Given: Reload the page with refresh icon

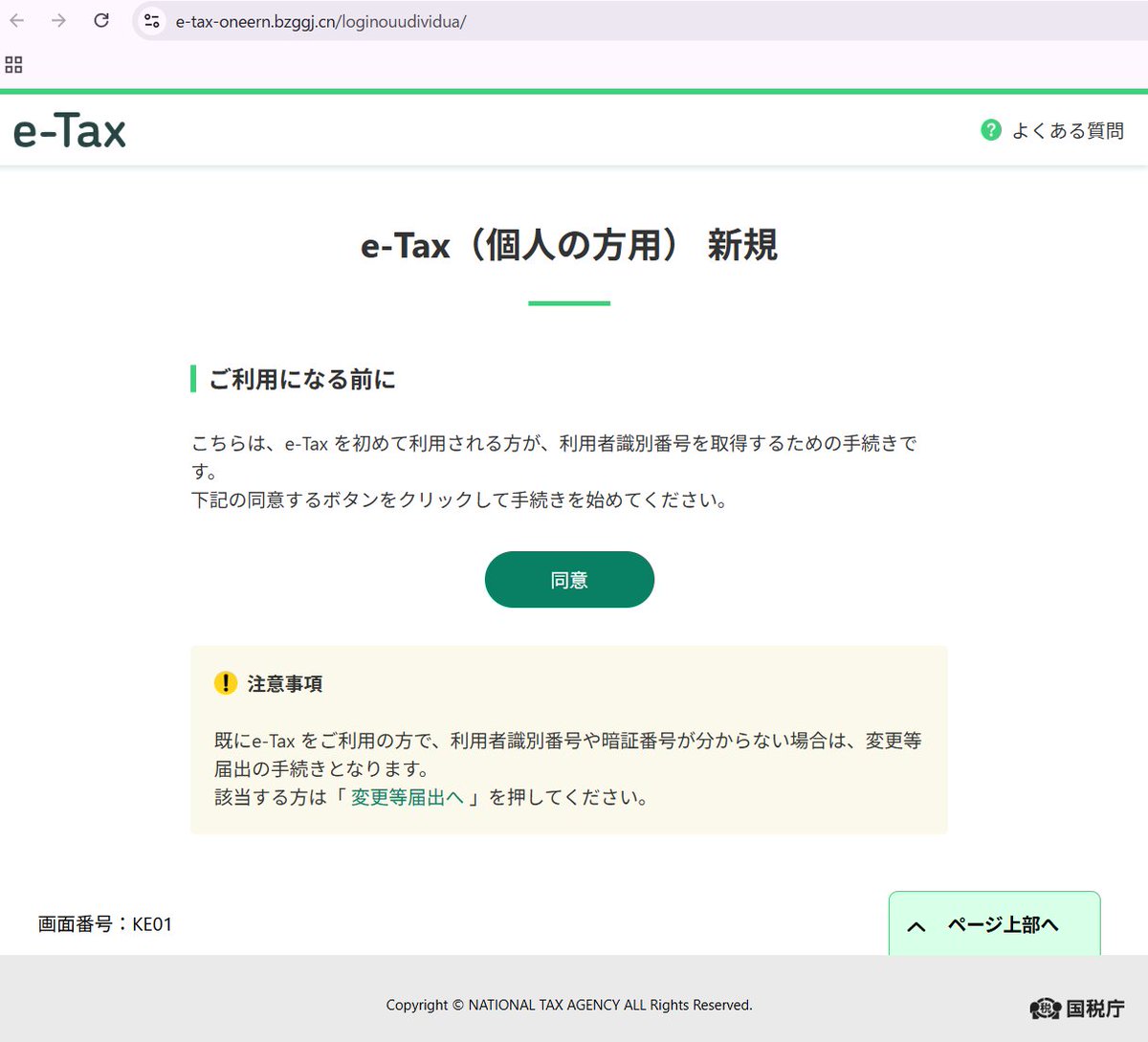Looking at the screenshot, I should pyautogui.click(x=101, y=20).
